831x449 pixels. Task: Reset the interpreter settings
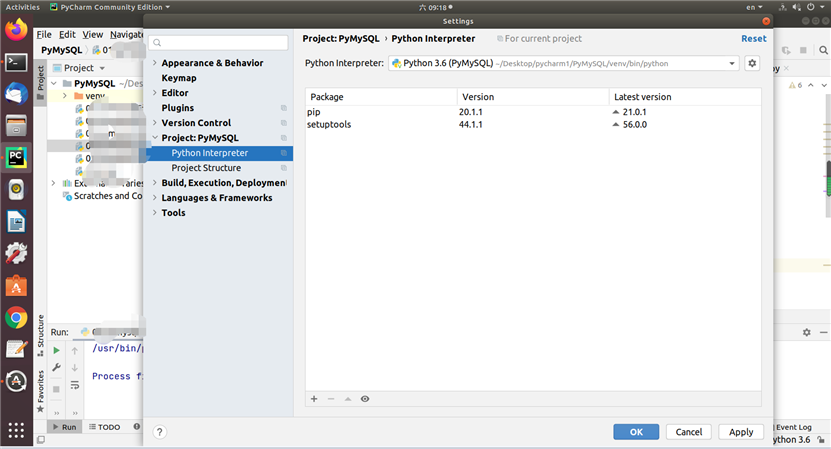[754, 39]
